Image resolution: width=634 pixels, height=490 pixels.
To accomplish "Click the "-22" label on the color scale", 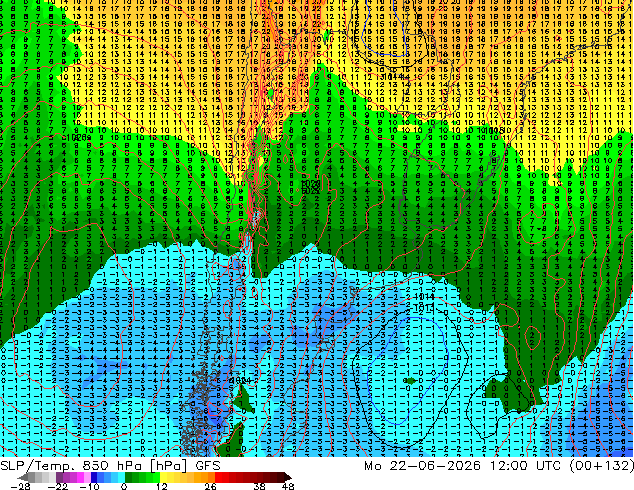I will pos(58,486).
